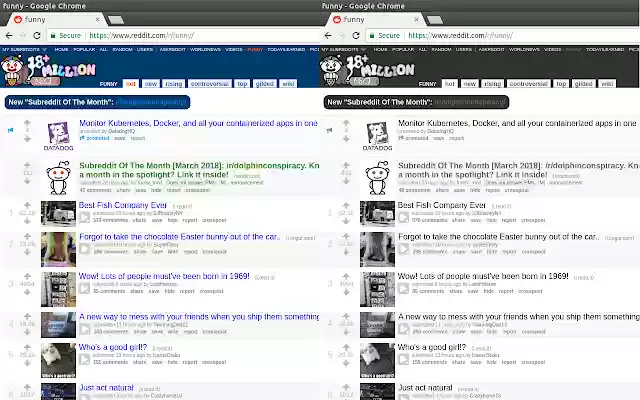Image resolution: width=640 pixels, height=400 pixels.
Task: Open the 'wiki' tab in left window
Action: coord(288,84)
